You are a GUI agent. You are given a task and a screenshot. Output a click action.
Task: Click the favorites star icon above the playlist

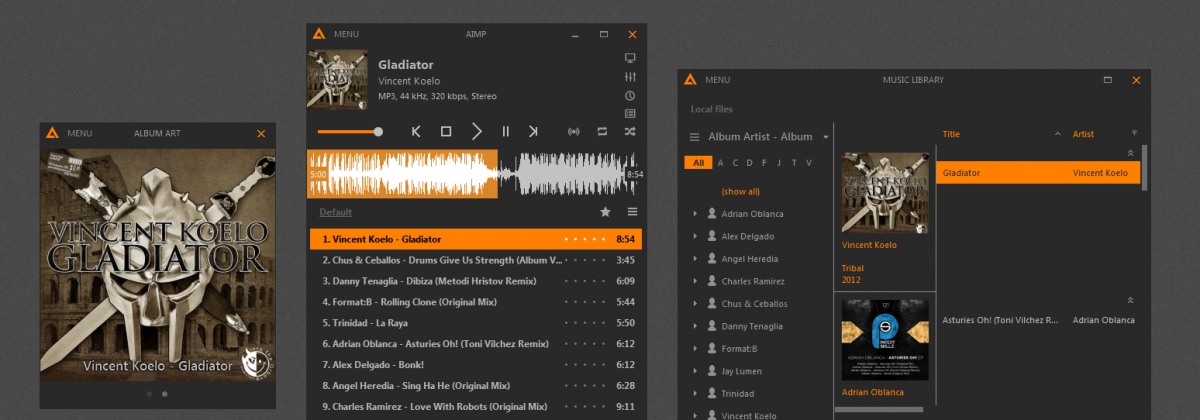[605, 212]
